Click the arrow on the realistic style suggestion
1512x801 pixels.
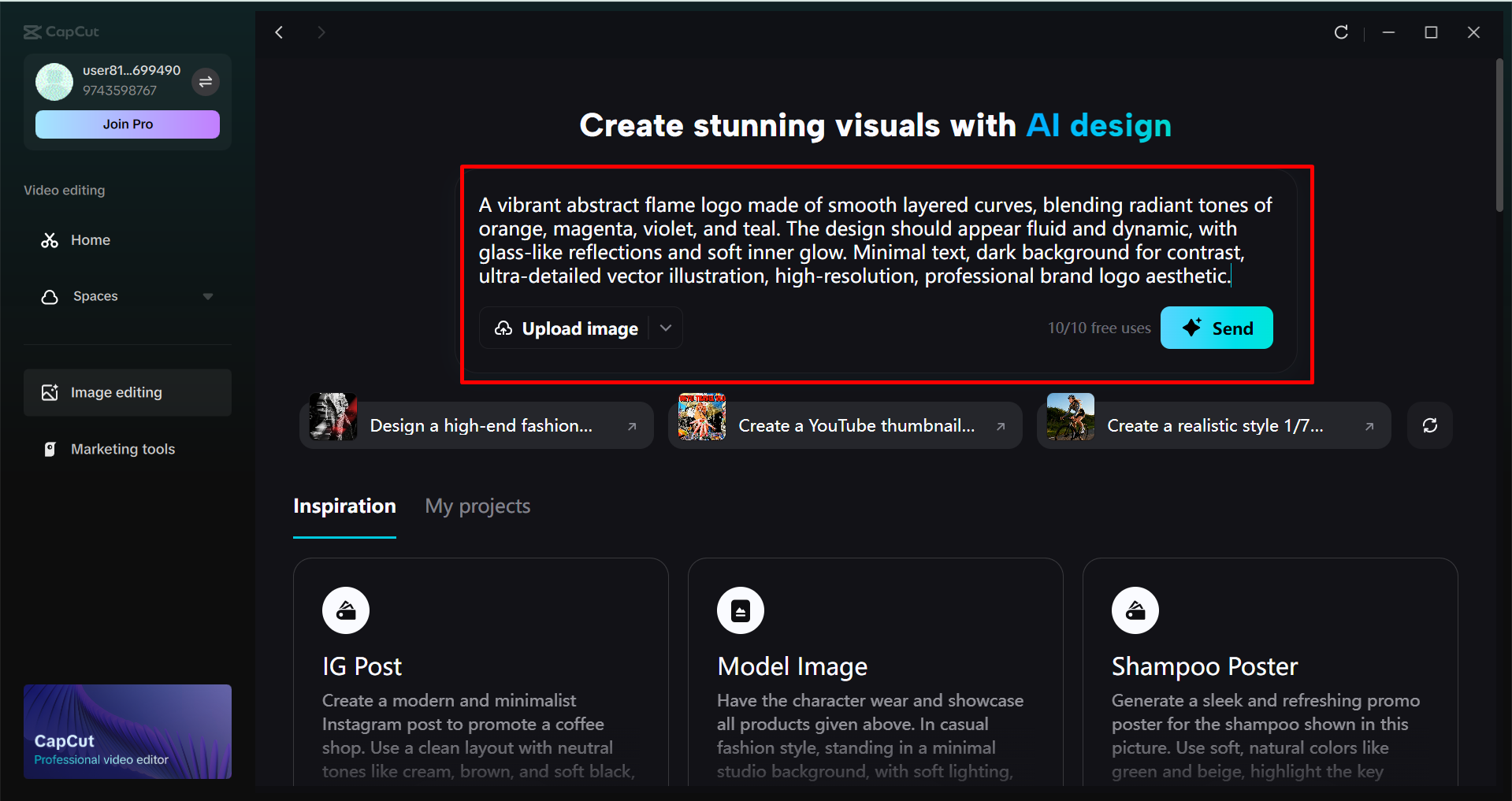(x=1369, y=426)
